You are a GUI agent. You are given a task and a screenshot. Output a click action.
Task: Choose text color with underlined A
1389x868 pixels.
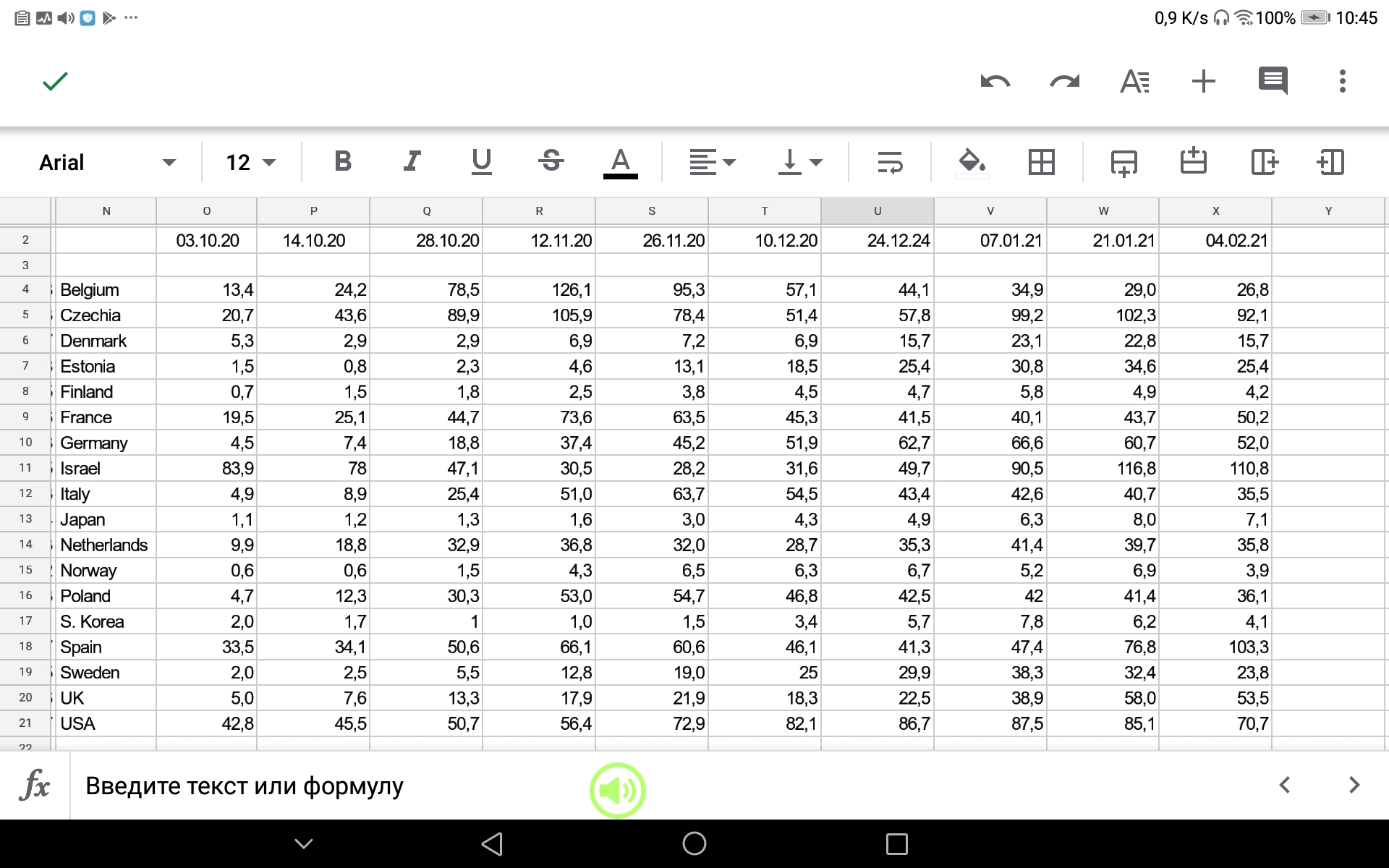click(x=620, y=162)
